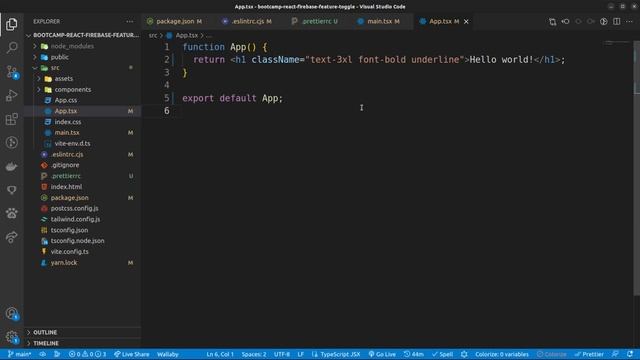Click Live Share in status bar

tap(131, 354)
